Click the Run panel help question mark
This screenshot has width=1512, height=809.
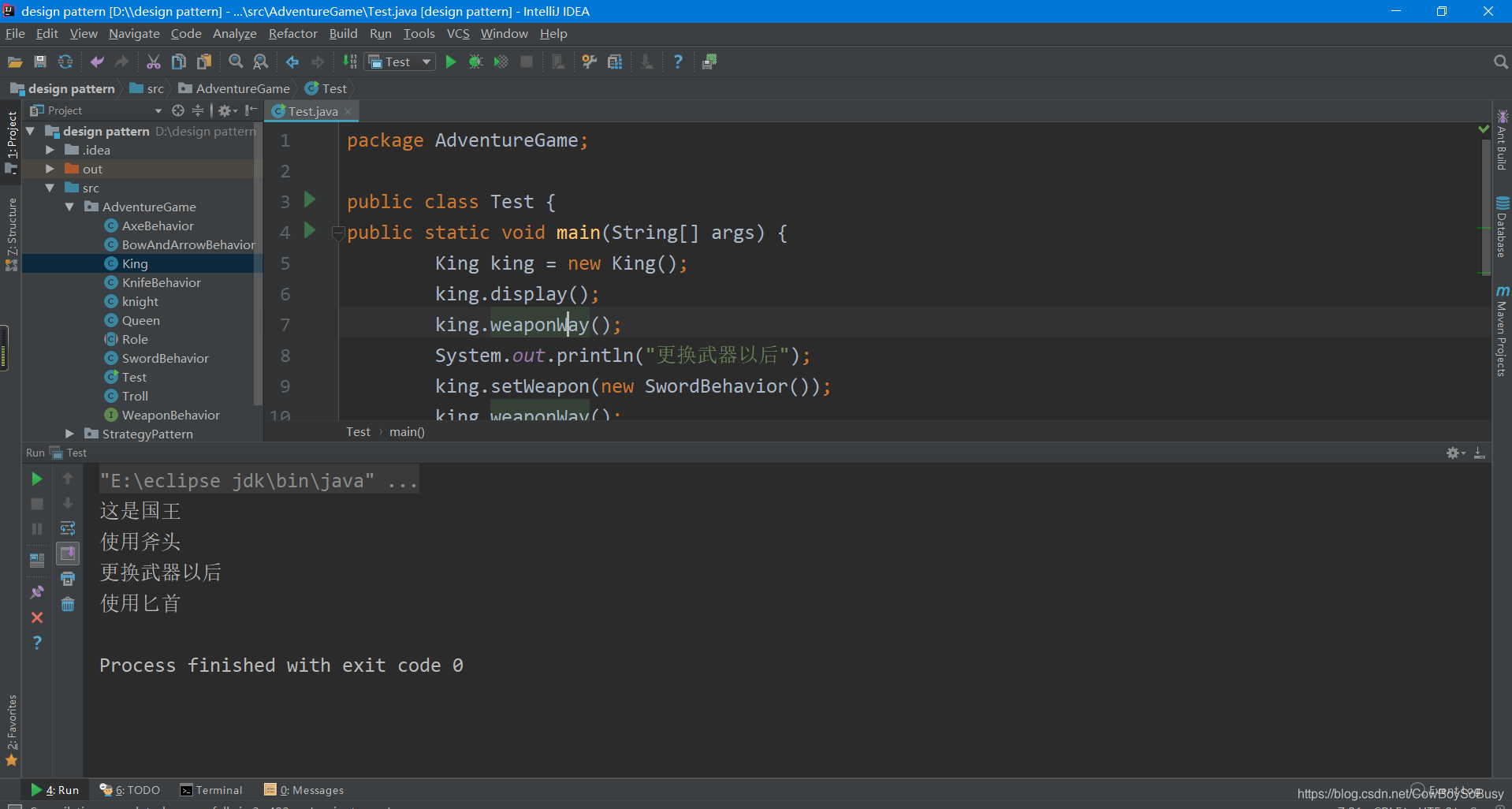click(x=37, y=643)
